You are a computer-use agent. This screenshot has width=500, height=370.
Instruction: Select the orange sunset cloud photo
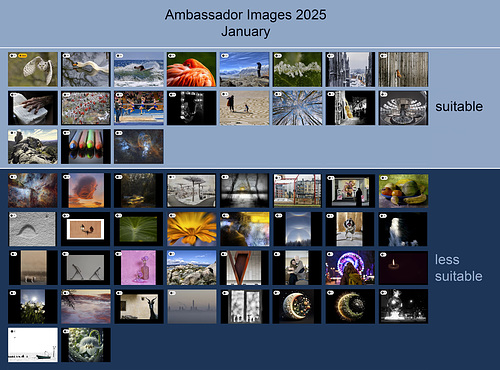tap(86, 191)
